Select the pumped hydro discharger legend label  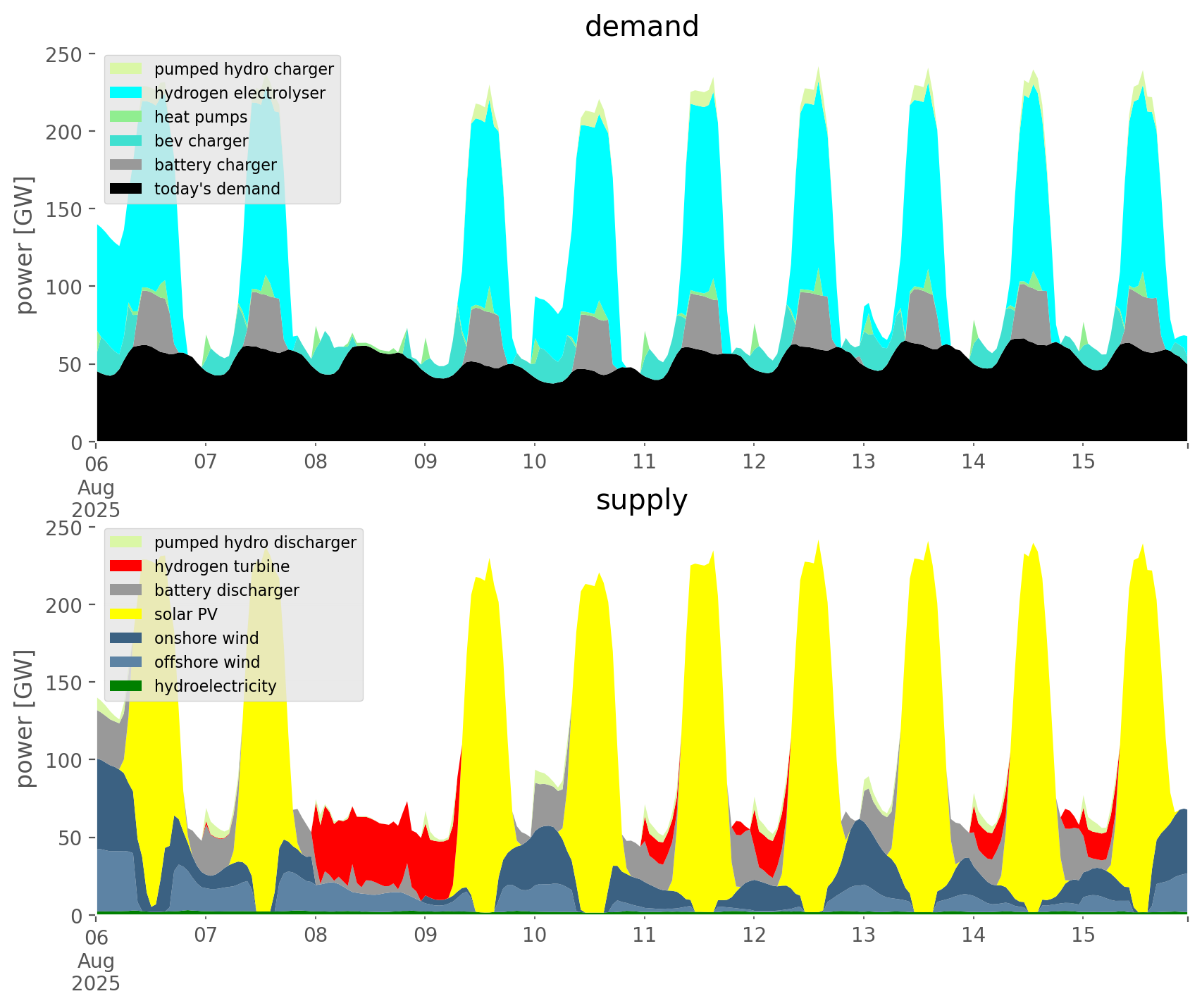(x=255, y=542)
